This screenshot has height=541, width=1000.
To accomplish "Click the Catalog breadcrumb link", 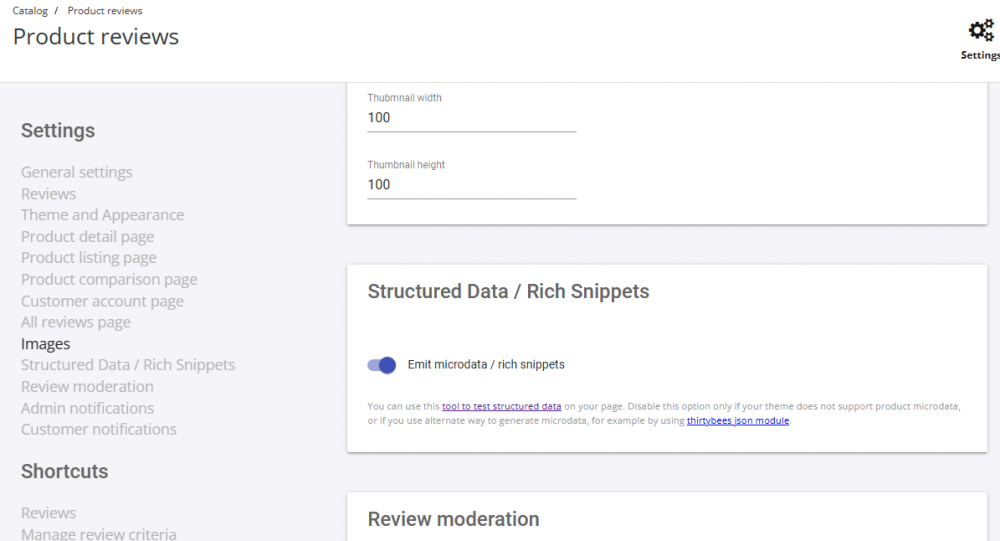I will pos(30,11).
